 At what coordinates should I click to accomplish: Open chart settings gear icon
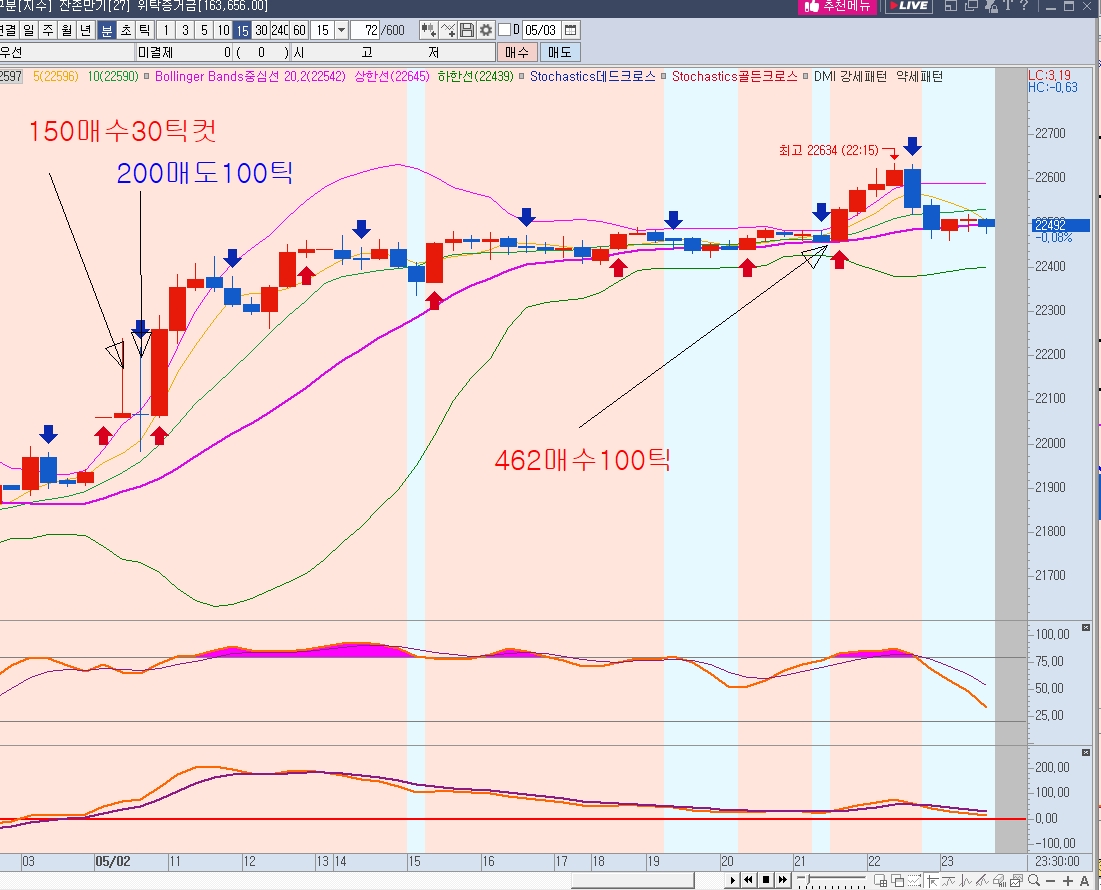(x=486, y=30)
